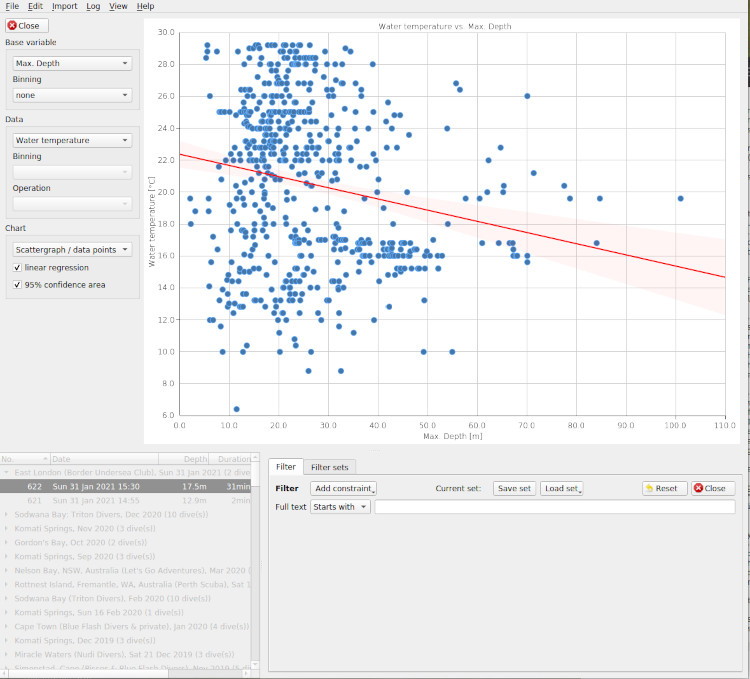Close the statistics panel using top-left Close button
The image size is (750, 679).
point(27,25)
